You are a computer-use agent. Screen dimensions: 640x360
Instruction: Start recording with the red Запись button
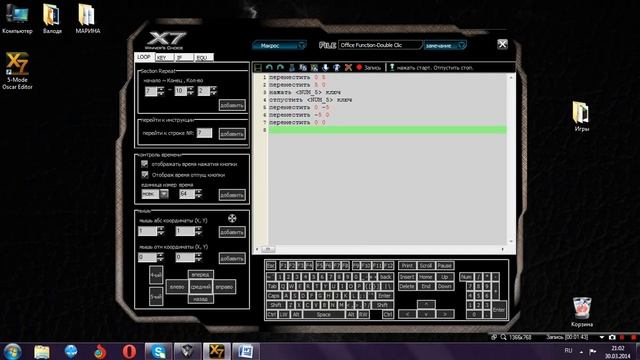369,67
